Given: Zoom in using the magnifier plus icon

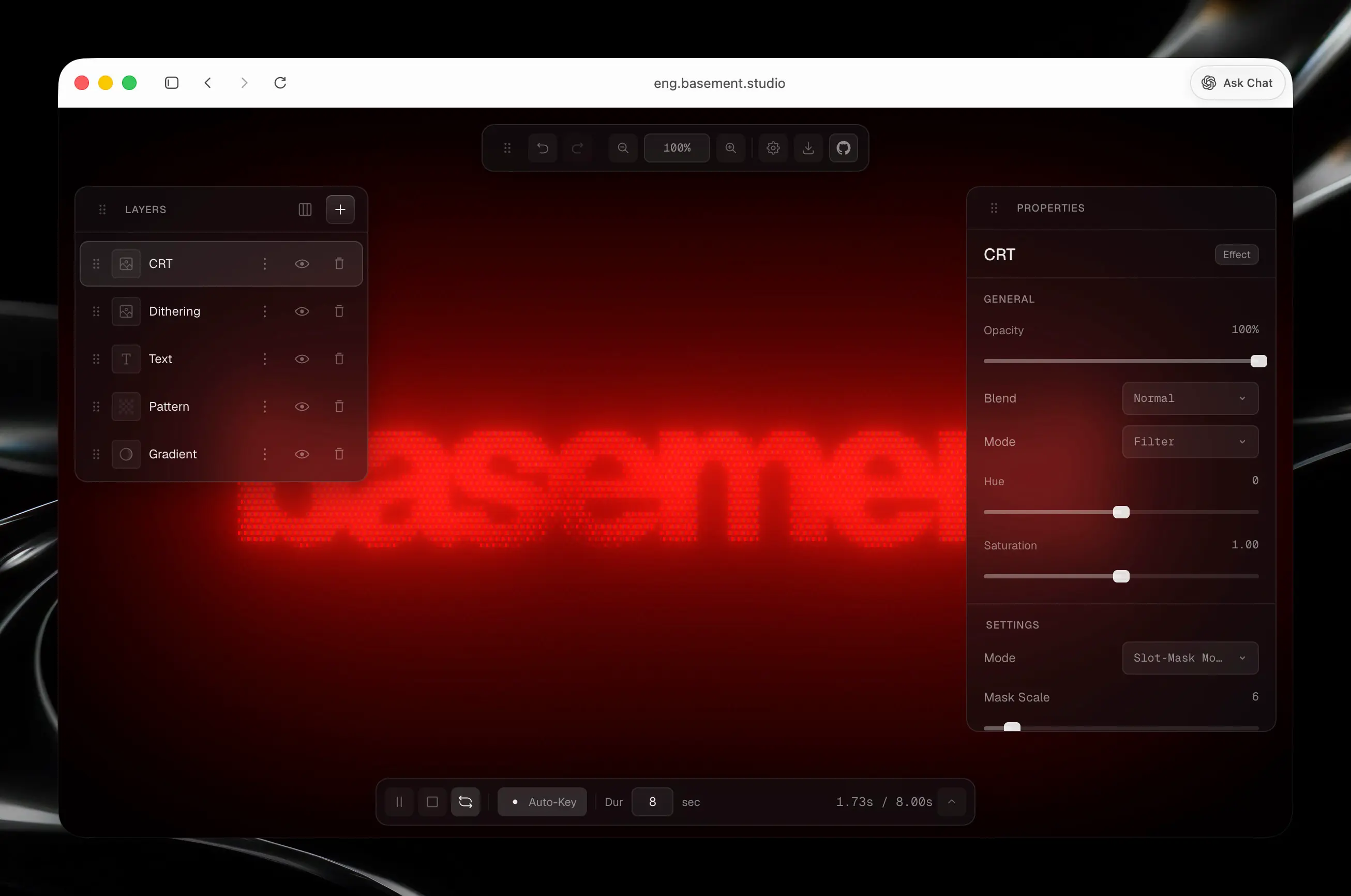Looking at the screenshot, I should [x=730, y=148].
